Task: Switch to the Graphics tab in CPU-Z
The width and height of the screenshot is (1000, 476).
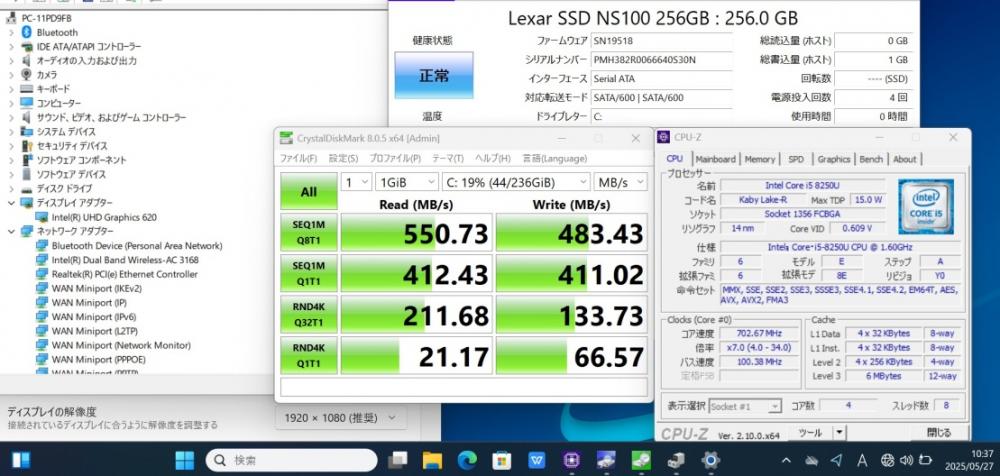Action: click(x=834, y=160)
